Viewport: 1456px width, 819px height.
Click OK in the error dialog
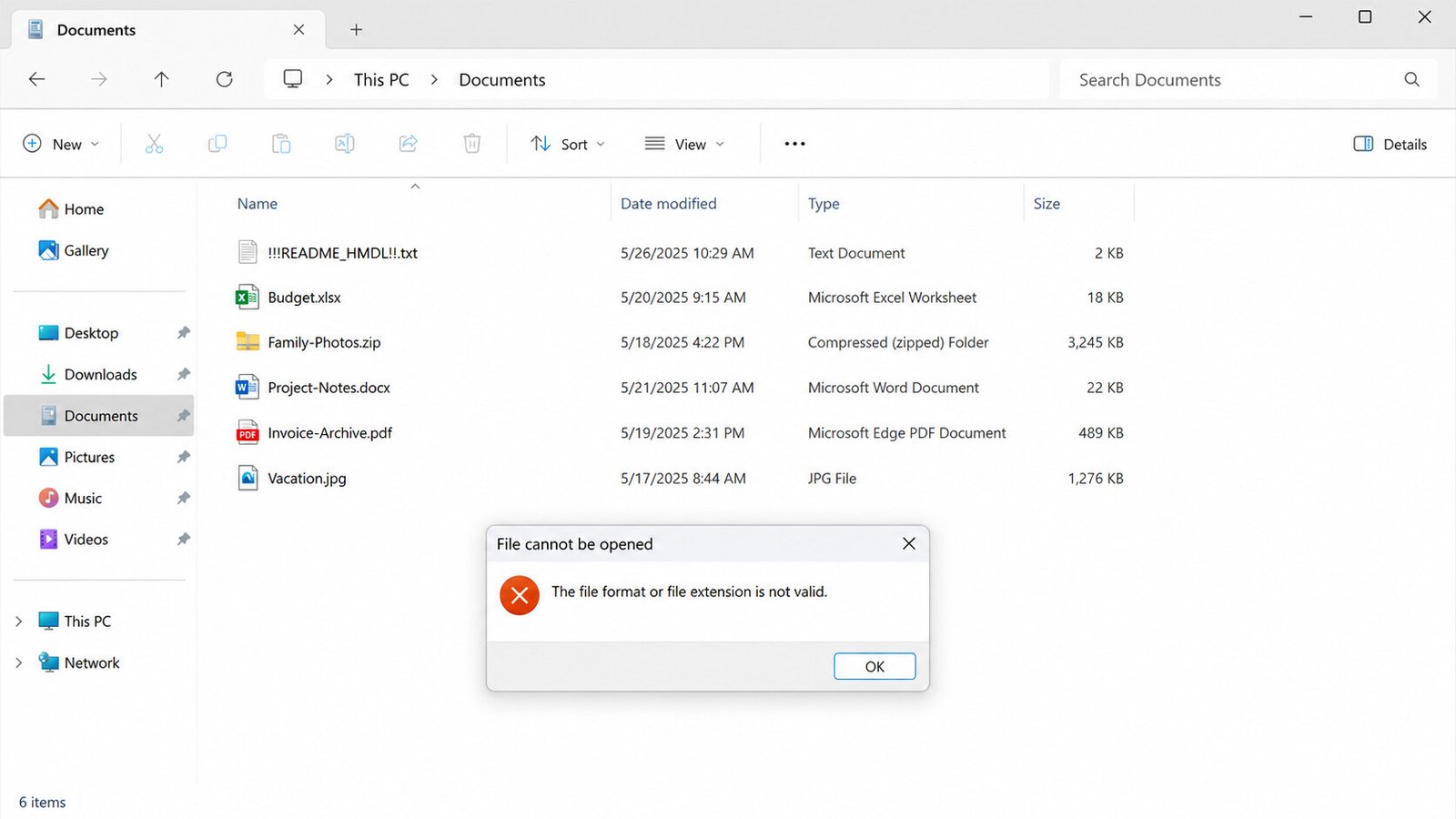(x=875, y=666)
